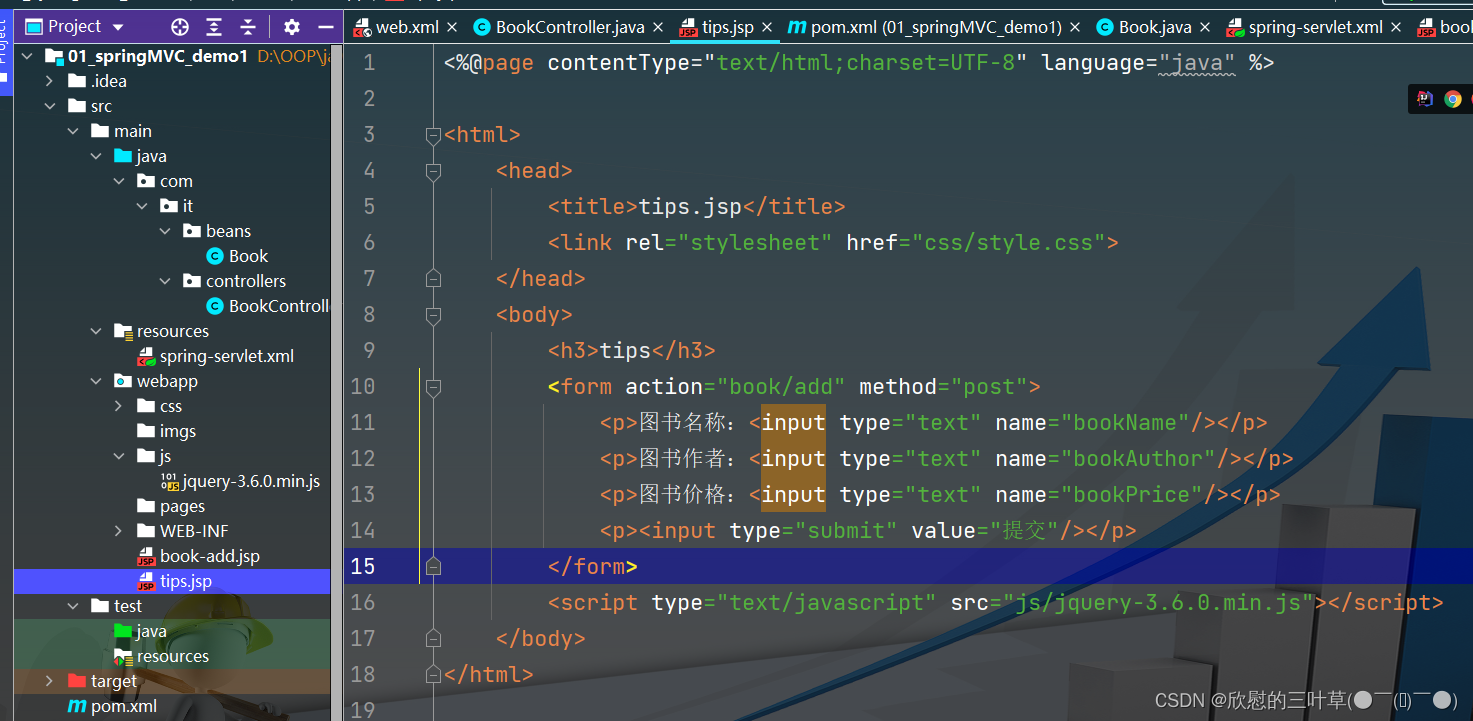This screenshot has width=1473, height=721.
Task: Click the red target folder icon
Action: click(x=77, y=681)
